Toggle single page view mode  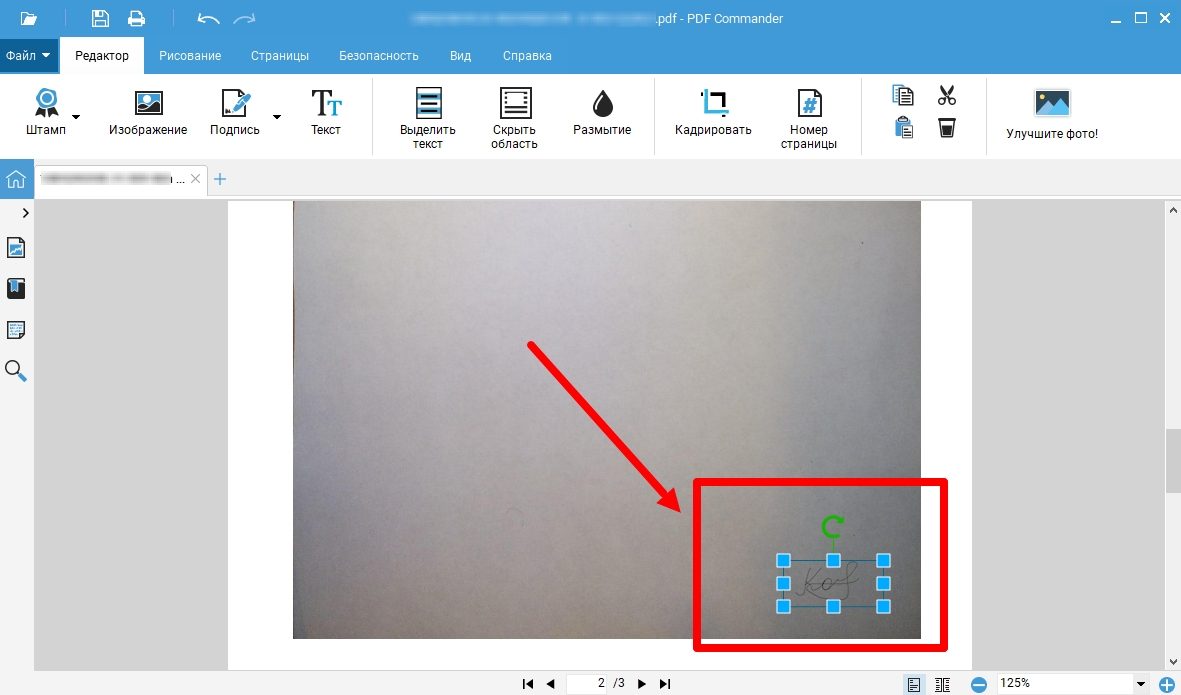coord(914,684)
